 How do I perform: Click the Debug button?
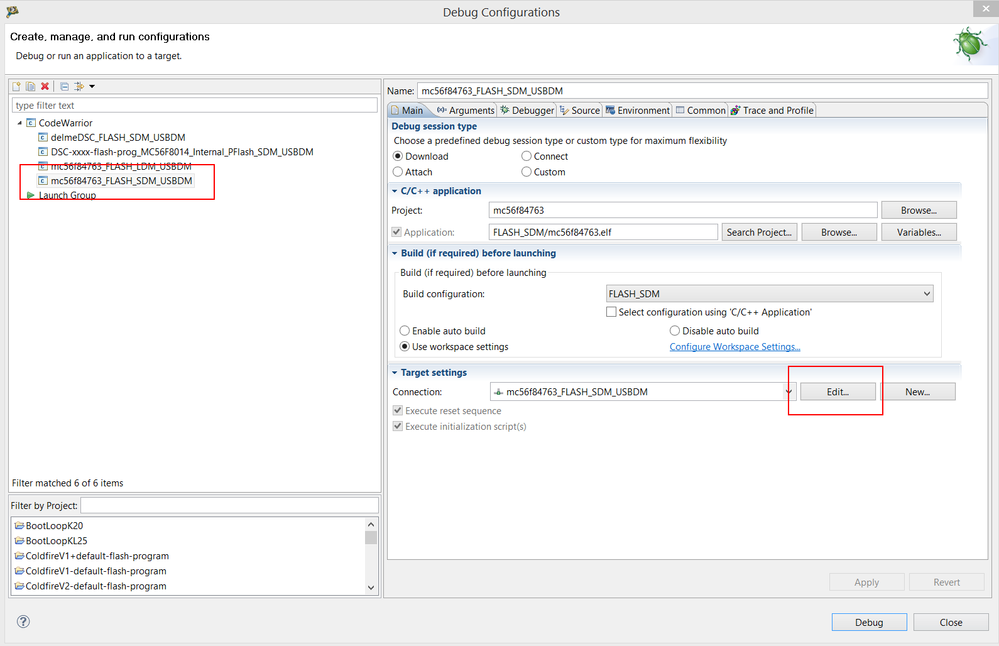[869, 622]
